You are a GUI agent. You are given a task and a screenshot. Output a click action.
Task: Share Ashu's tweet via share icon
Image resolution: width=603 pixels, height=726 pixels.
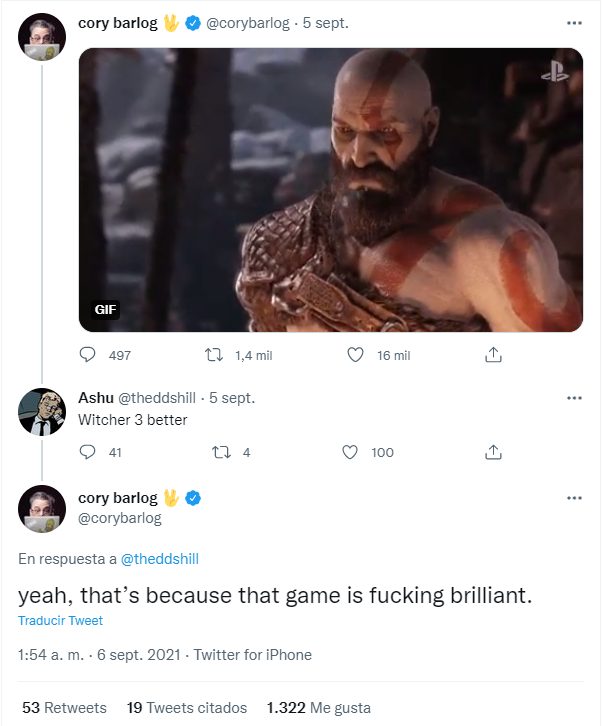(x=492, y=452)
